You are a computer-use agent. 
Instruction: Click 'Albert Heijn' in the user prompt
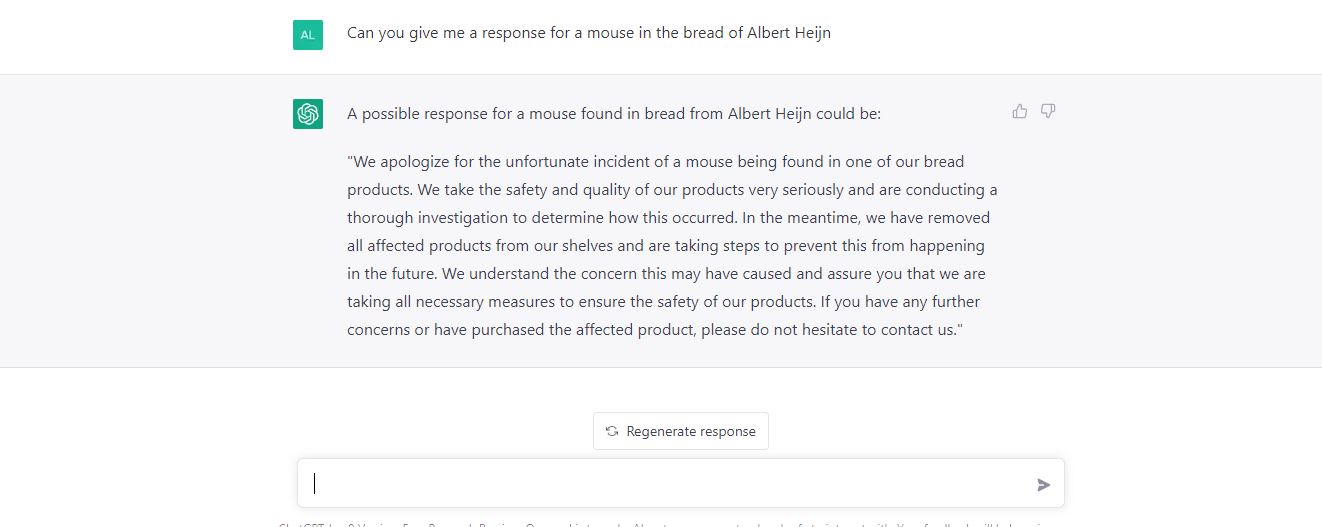789,33
